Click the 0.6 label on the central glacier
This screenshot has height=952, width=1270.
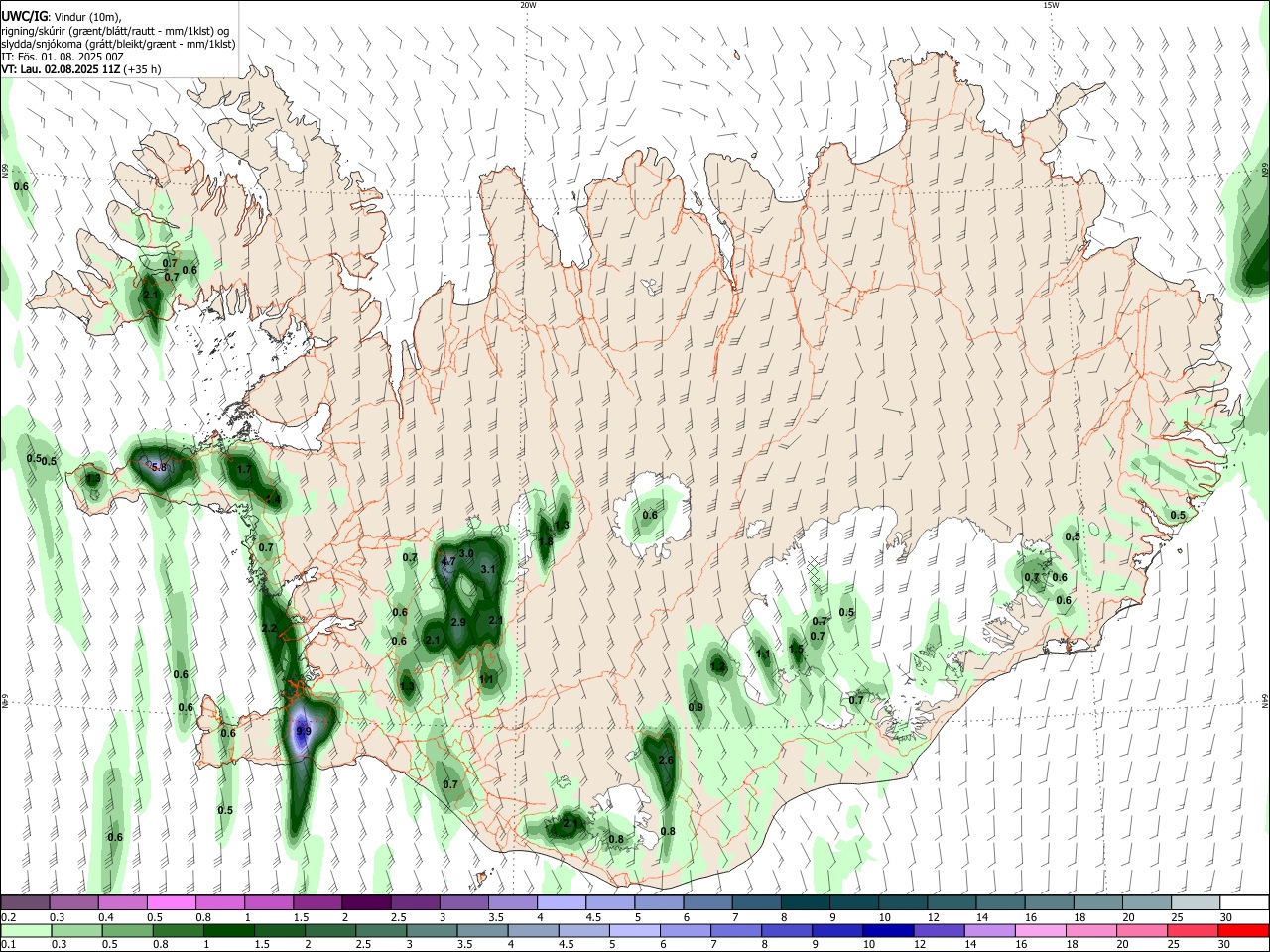click(x=650, y=515)
